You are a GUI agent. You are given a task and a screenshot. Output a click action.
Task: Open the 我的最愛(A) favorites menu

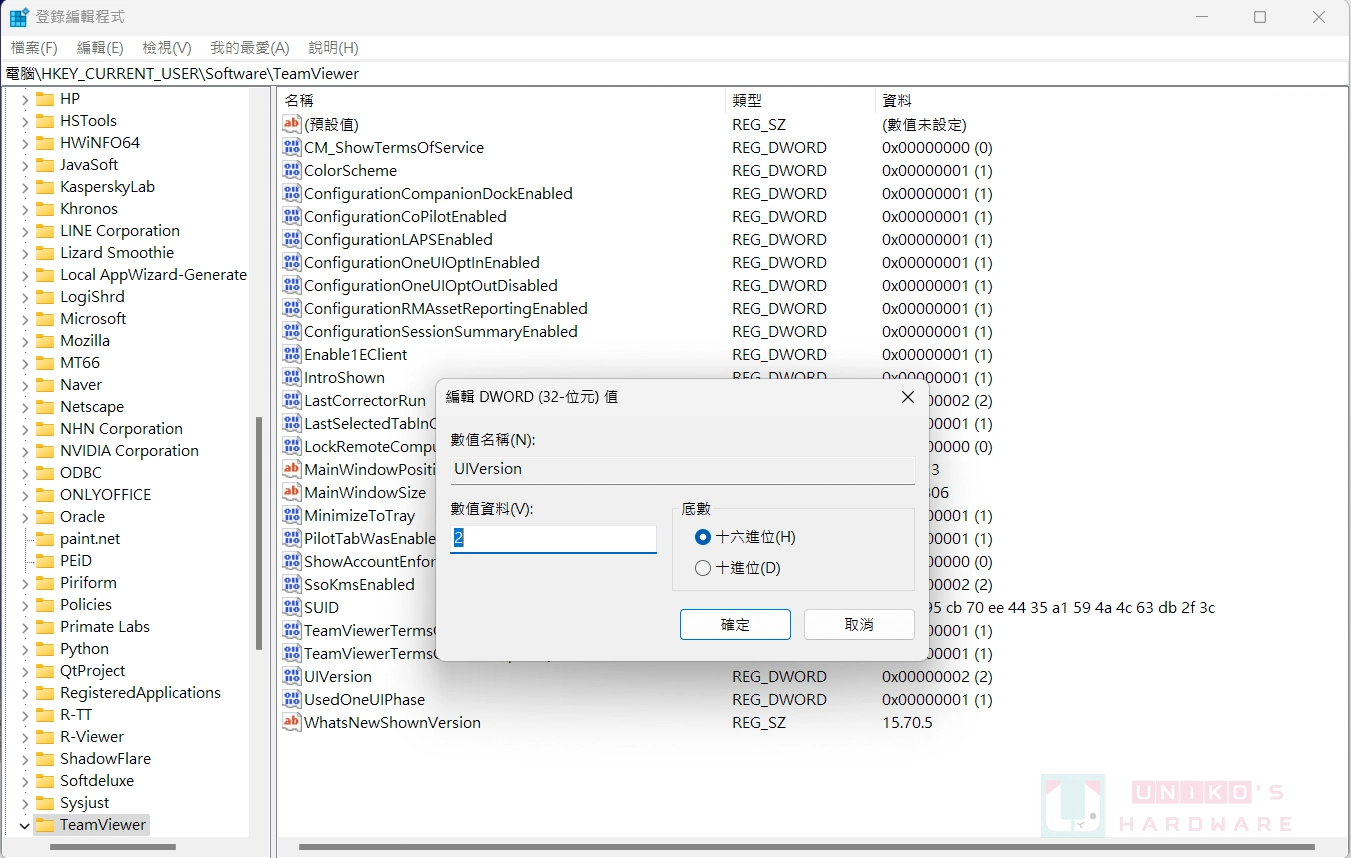pos(249,48)
